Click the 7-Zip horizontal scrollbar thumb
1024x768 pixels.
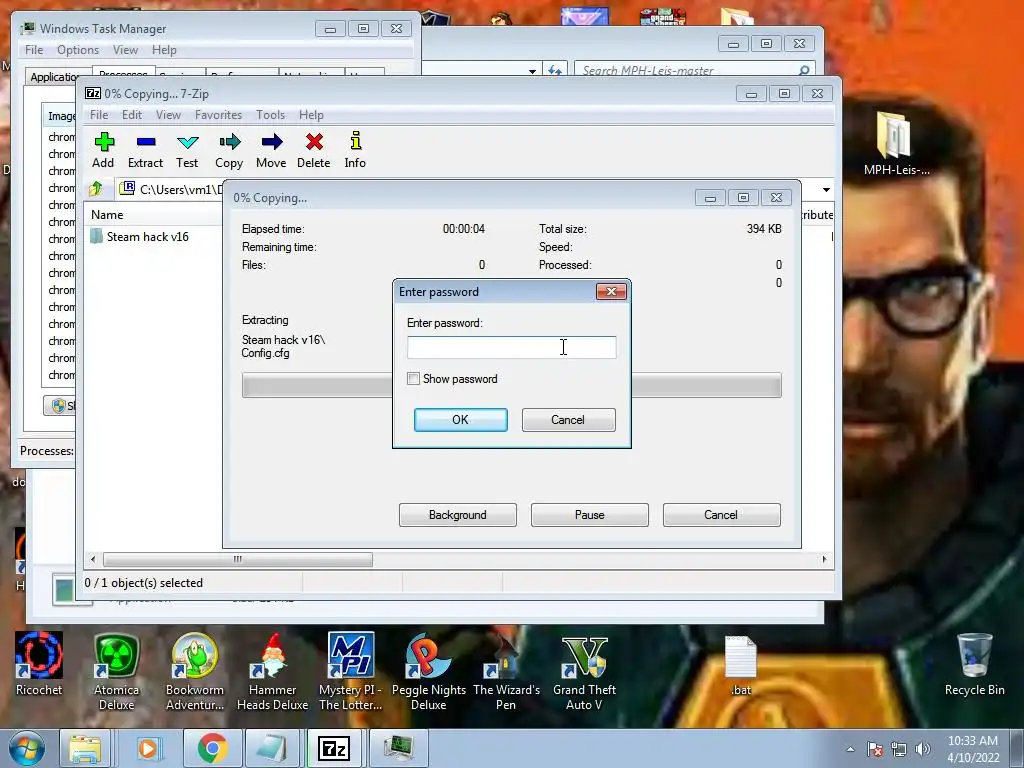238,559
